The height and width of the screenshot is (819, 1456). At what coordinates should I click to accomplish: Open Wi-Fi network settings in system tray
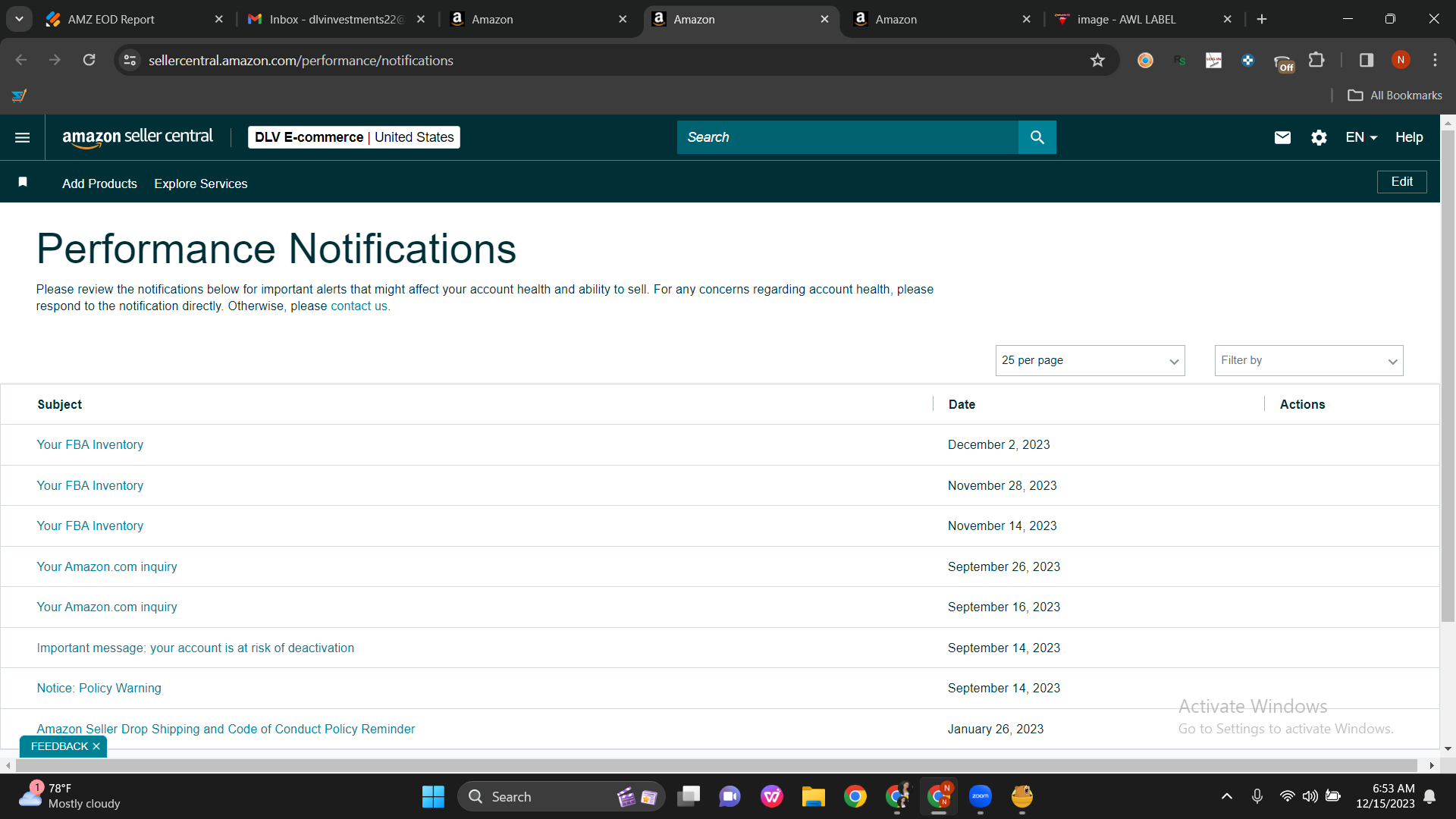click(x=1287, y=796)
